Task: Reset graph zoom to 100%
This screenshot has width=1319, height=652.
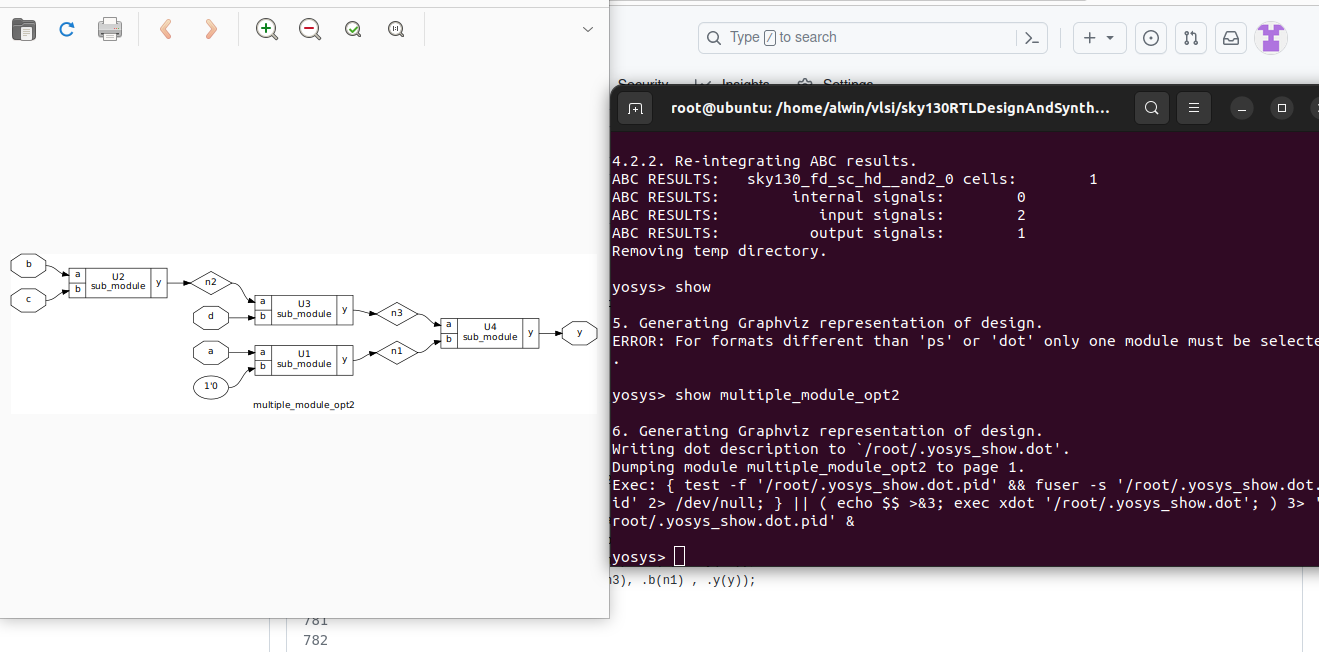Action: coord(396,29)
